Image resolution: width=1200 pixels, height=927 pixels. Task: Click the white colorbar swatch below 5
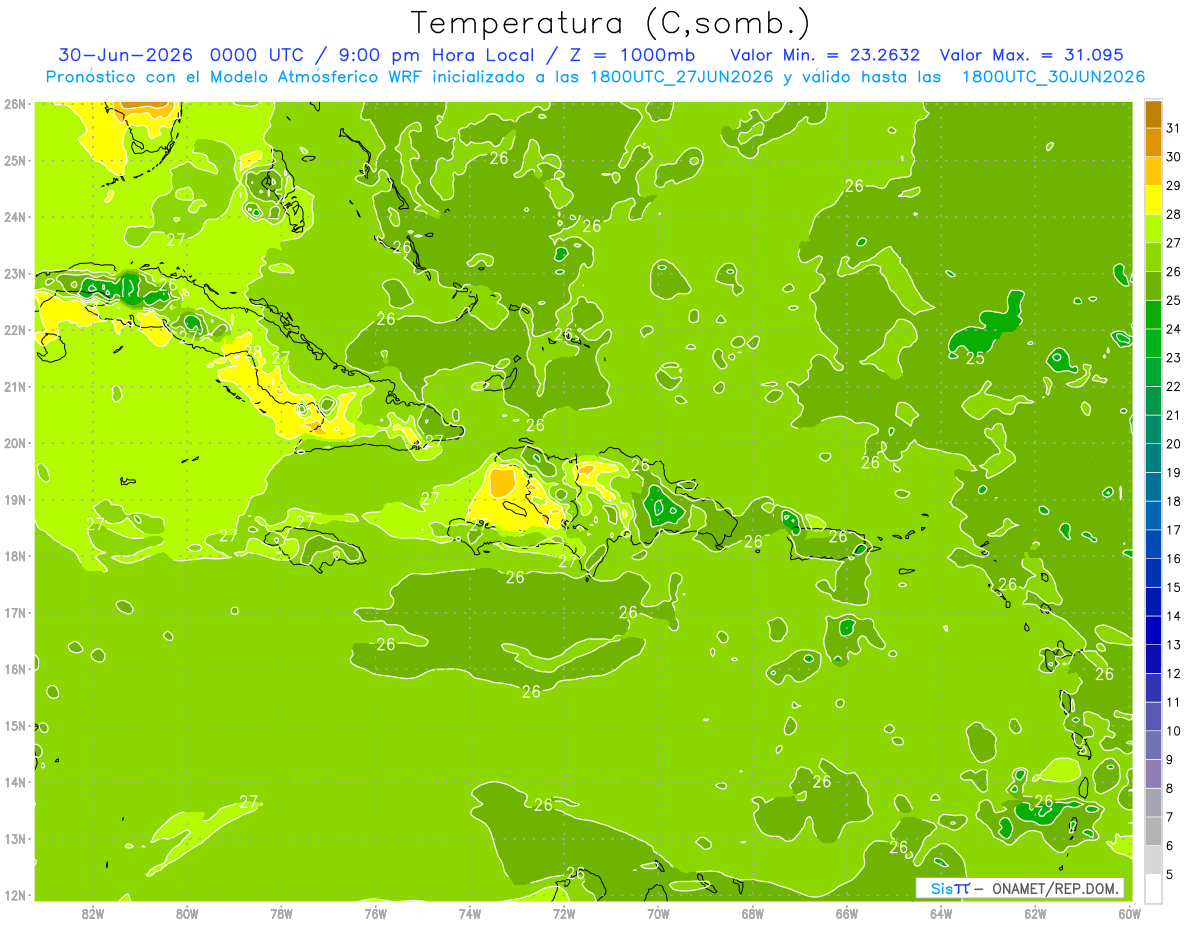pyautogui.click(x=1153, y=888)
